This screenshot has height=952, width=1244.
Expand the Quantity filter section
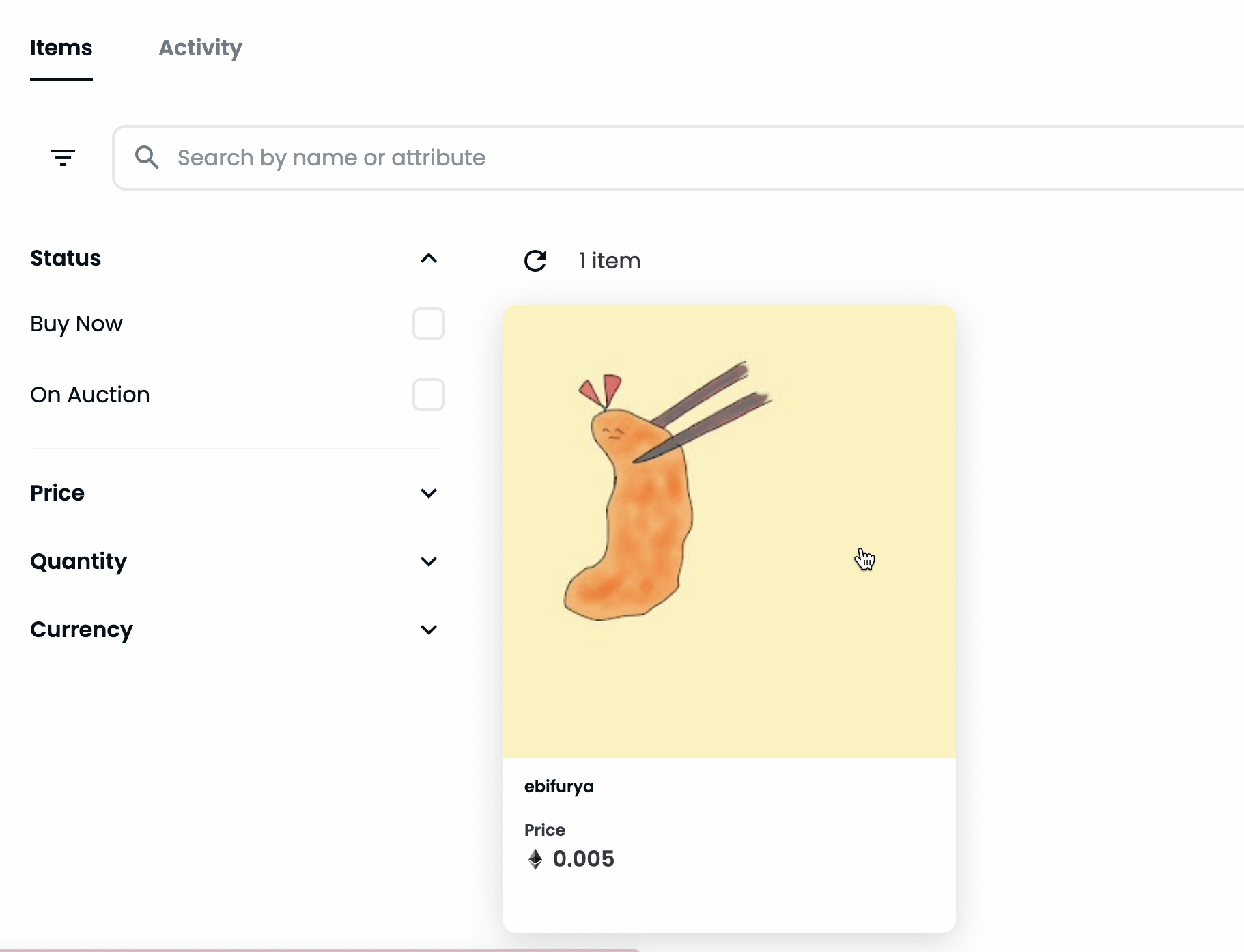click(429, 561)
